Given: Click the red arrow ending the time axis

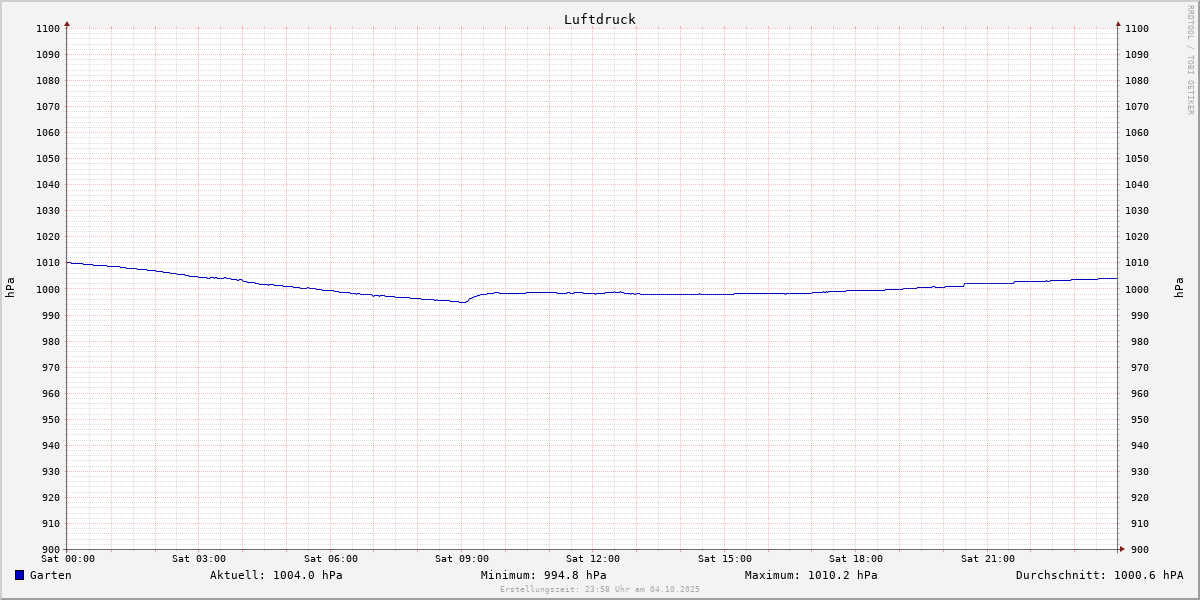Looking at the screenshot, I should coord(1122,549).
